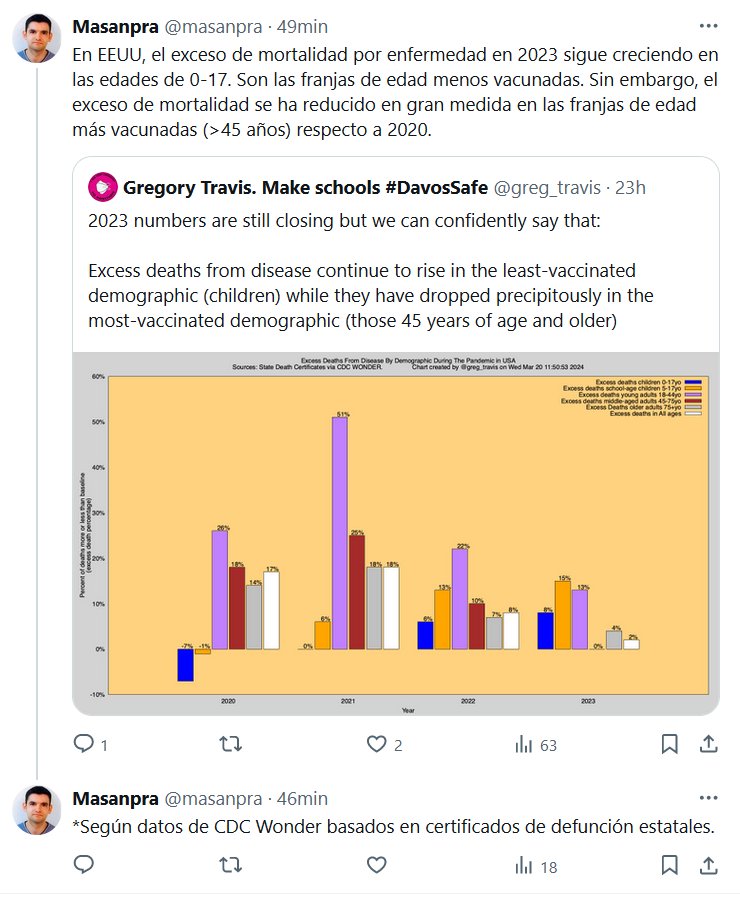
Task: Bookmark the CDC Wonder follow-up tweet
Action: pyautogui.click(x=670, y=866)
